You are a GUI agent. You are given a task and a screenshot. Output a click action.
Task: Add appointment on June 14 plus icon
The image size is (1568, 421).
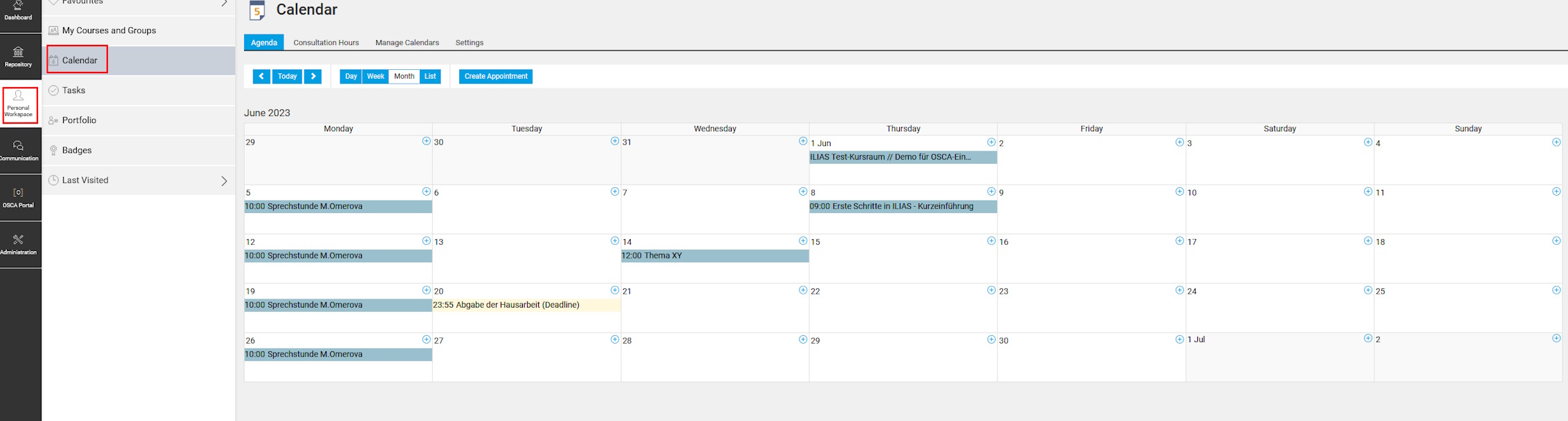point(802,241)
